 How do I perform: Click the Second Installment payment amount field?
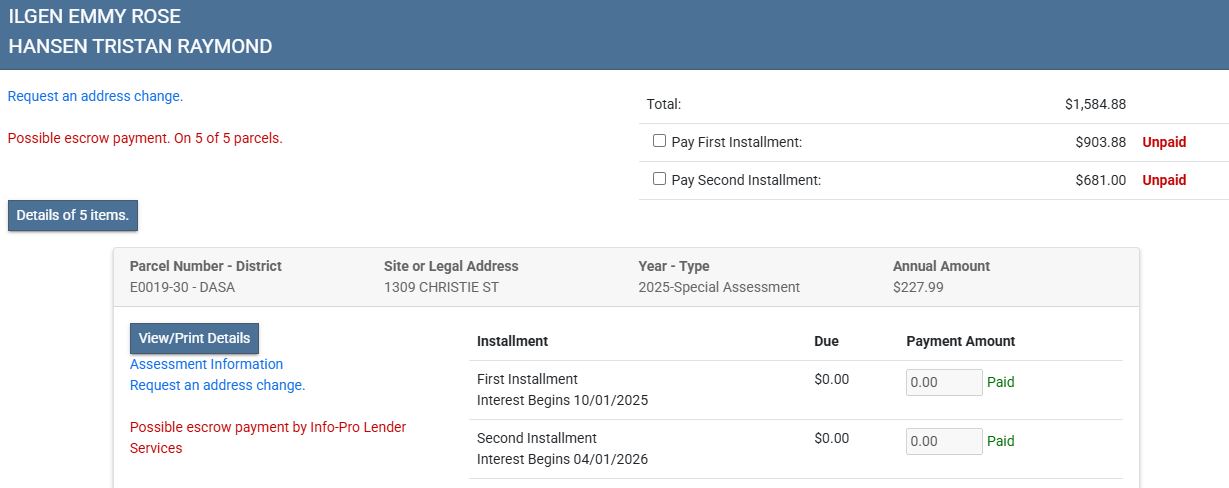[943, 441]
